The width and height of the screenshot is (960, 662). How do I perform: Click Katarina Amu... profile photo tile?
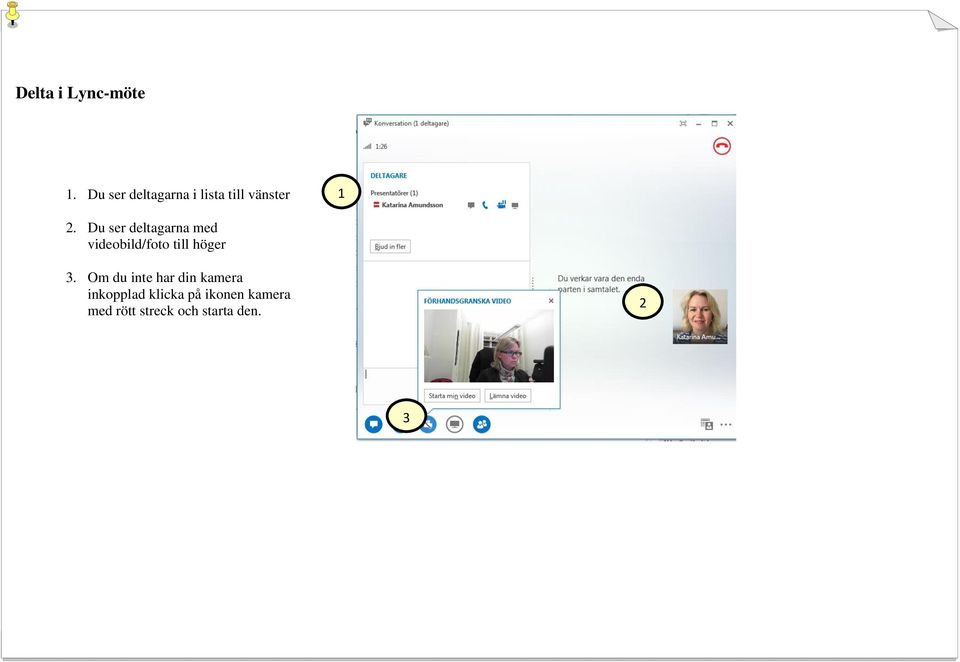click(x=700, y=317)
